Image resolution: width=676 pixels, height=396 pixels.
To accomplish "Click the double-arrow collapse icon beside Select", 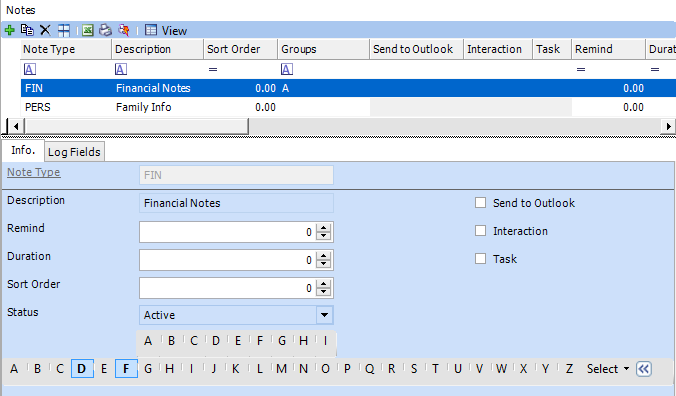I will 644,369.
